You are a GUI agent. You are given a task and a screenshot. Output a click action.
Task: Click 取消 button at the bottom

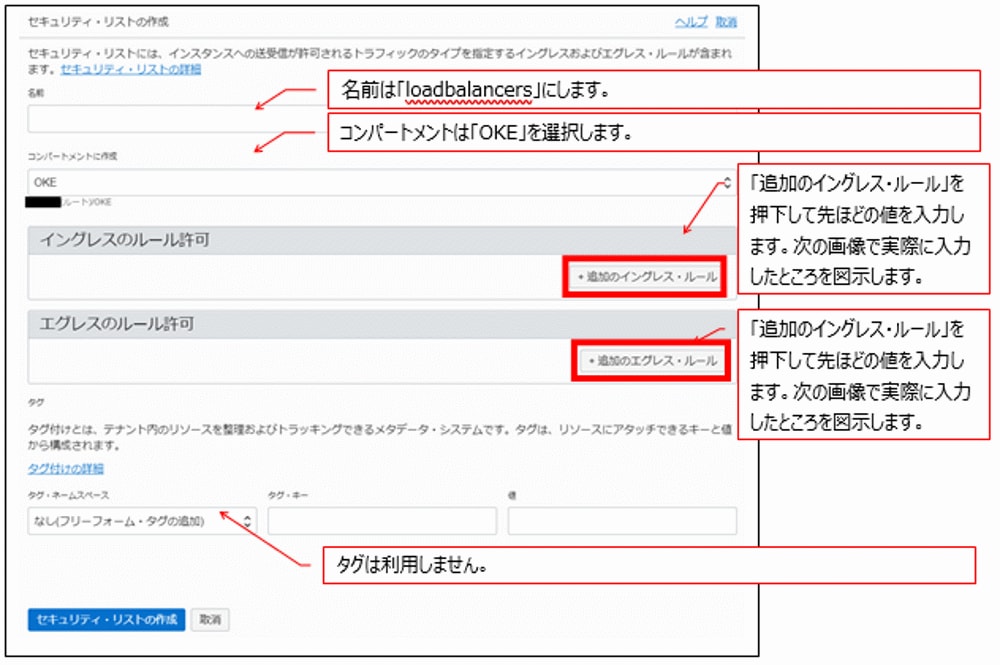click(209, 620)
